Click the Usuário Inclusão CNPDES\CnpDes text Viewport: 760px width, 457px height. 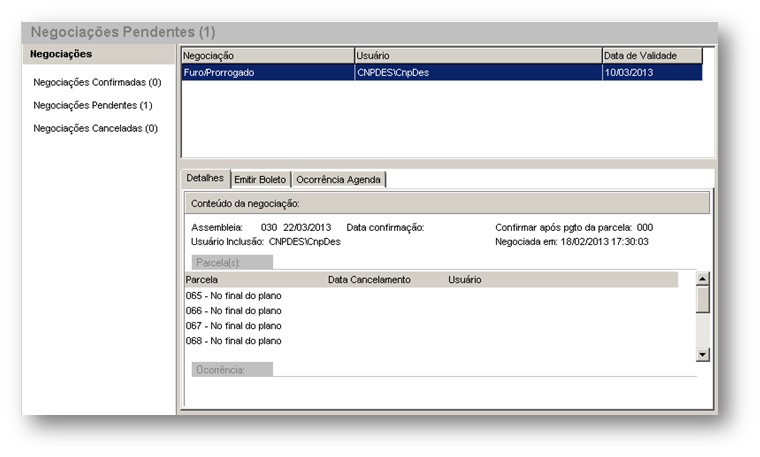(x=266, y=241)
